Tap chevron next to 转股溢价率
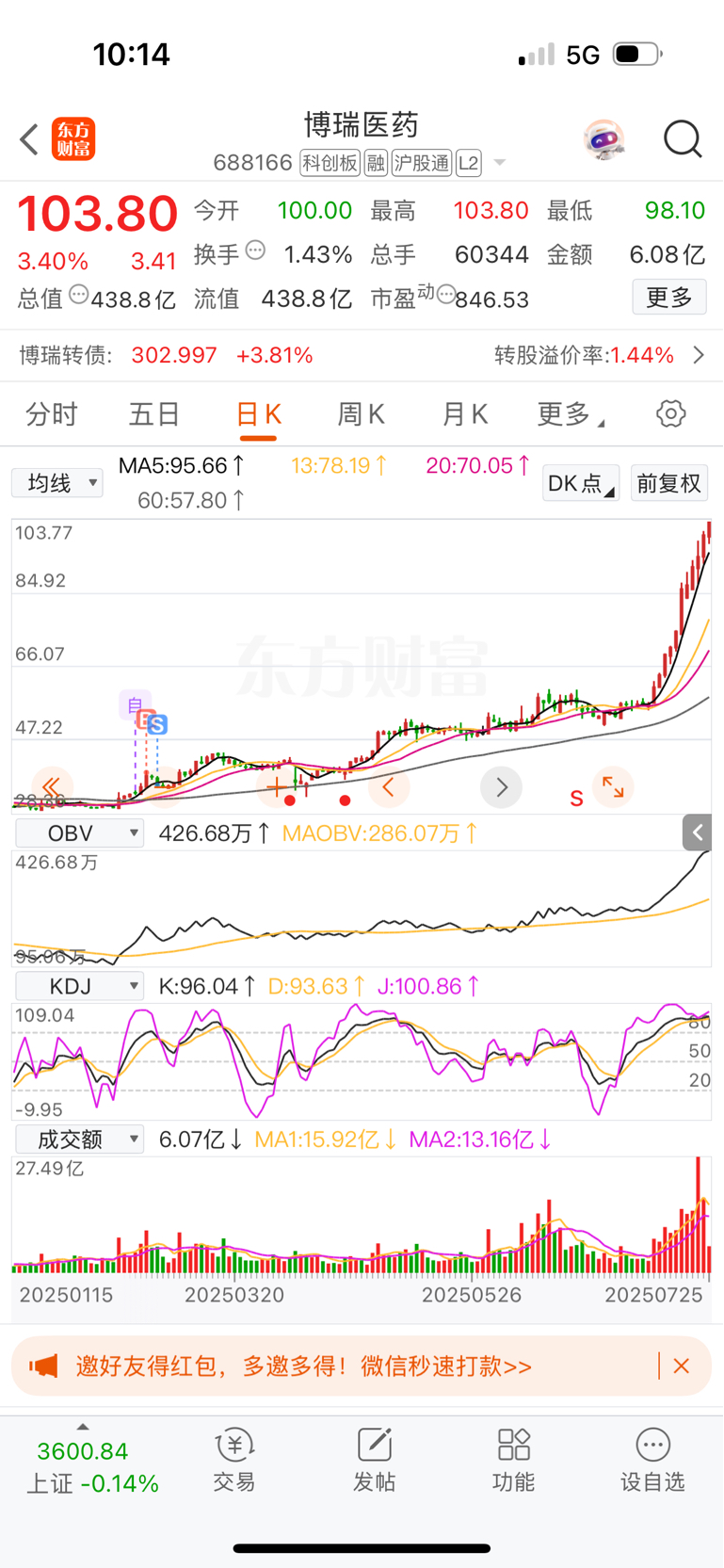 point(699,355)
